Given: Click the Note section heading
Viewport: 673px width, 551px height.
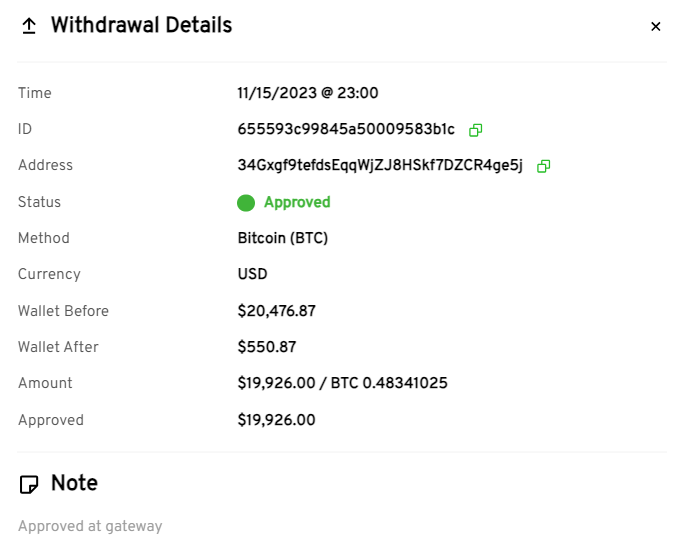Looking at the screenshot, I should tap(74, 483).
